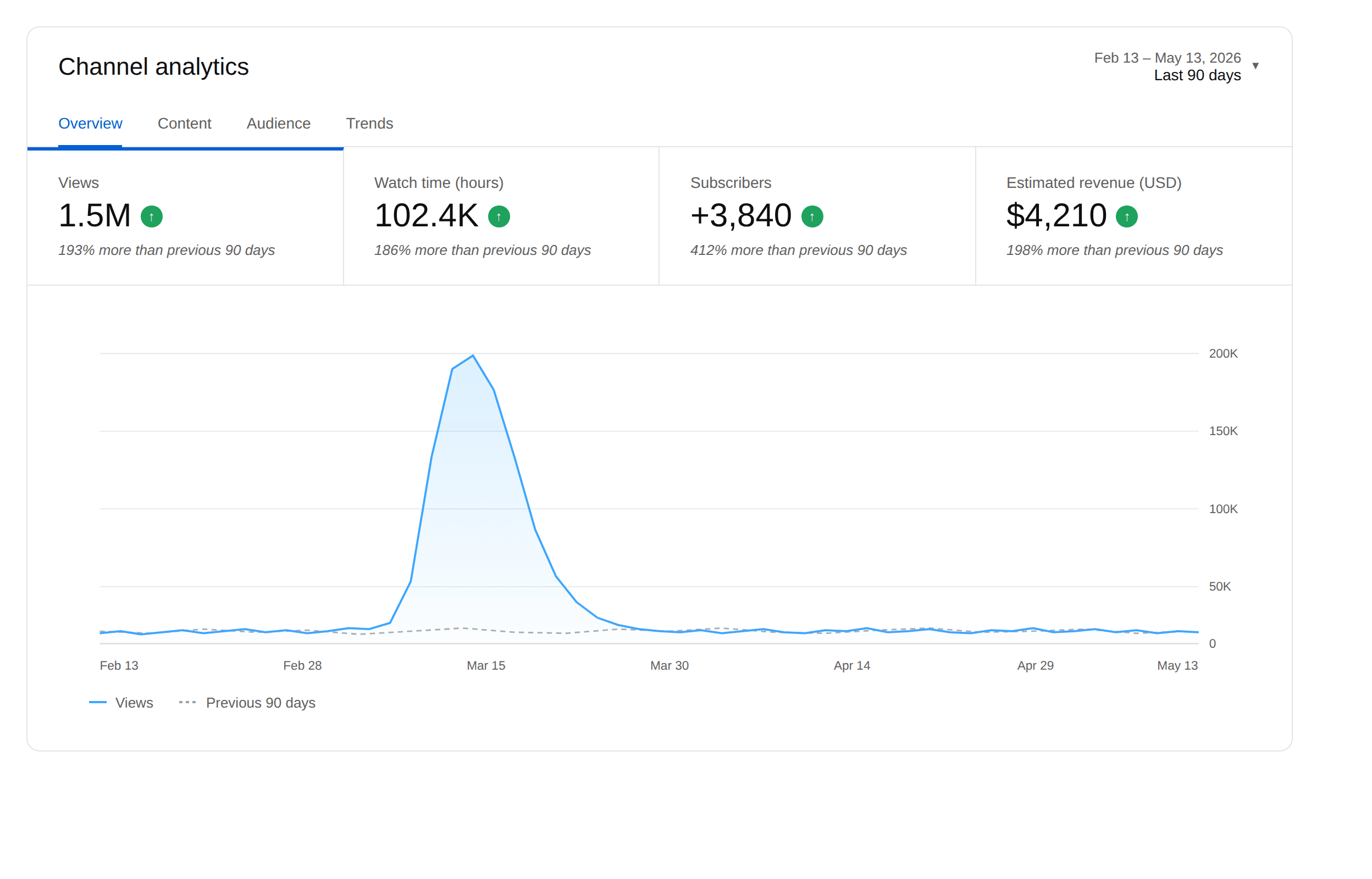Expand the date range dropdown arrow
Screen dimensions: 1372x879
(1255, 66)
